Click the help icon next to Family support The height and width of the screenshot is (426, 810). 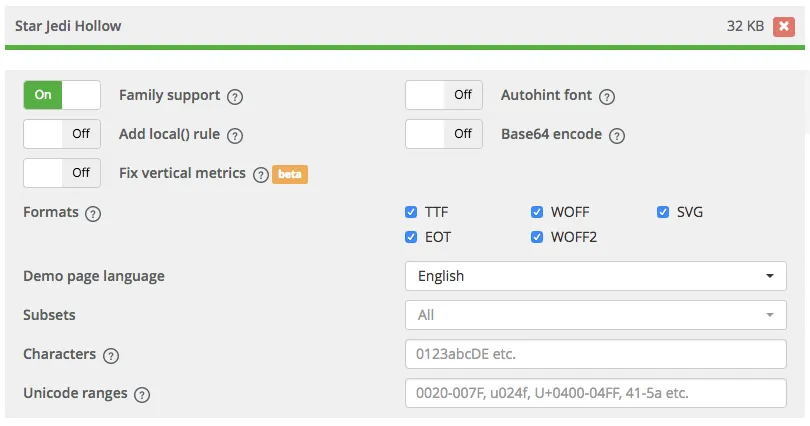tap(235, 97)
